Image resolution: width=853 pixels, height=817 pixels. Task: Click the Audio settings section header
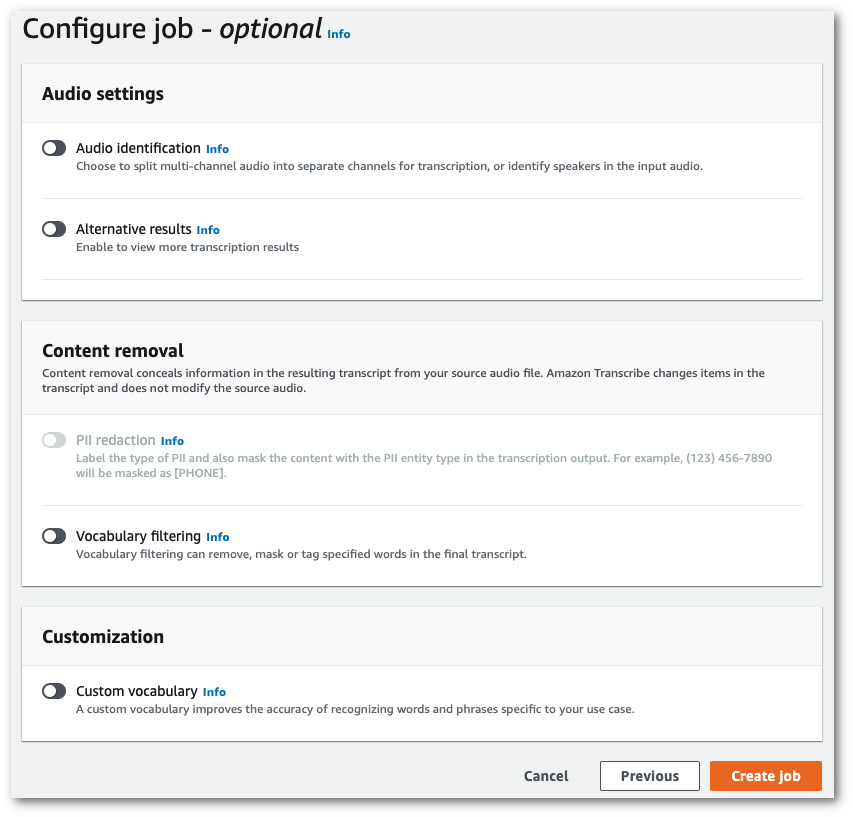(103, 93)
